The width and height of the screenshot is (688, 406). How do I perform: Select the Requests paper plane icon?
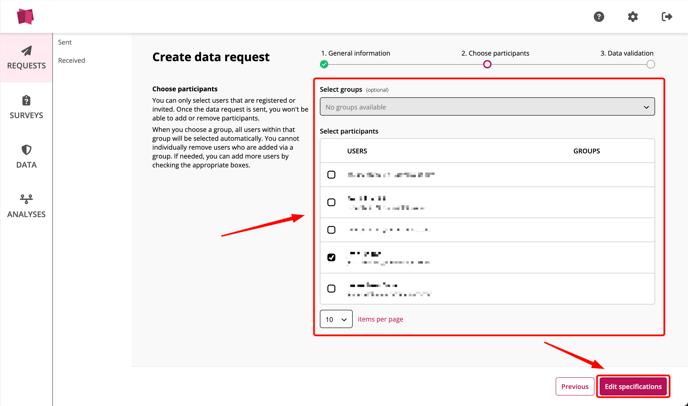26,51
